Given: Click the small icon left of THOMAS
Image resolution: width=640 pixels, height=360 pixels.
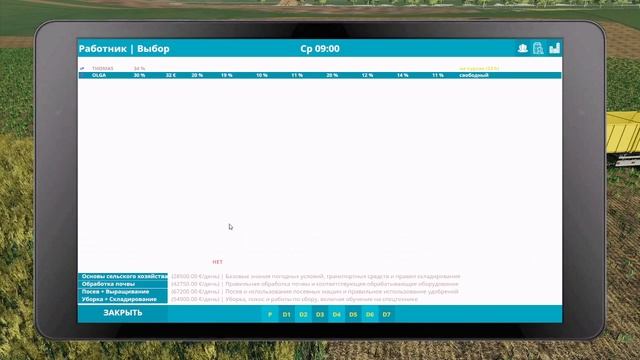Looking at the screenshot, I should (82, 69).
